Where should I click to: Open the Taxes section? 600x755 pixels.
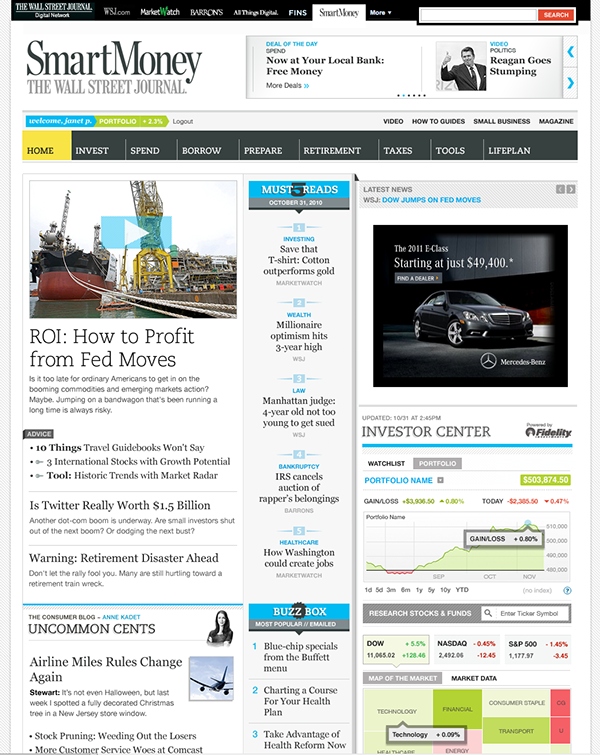click(398, 151)
